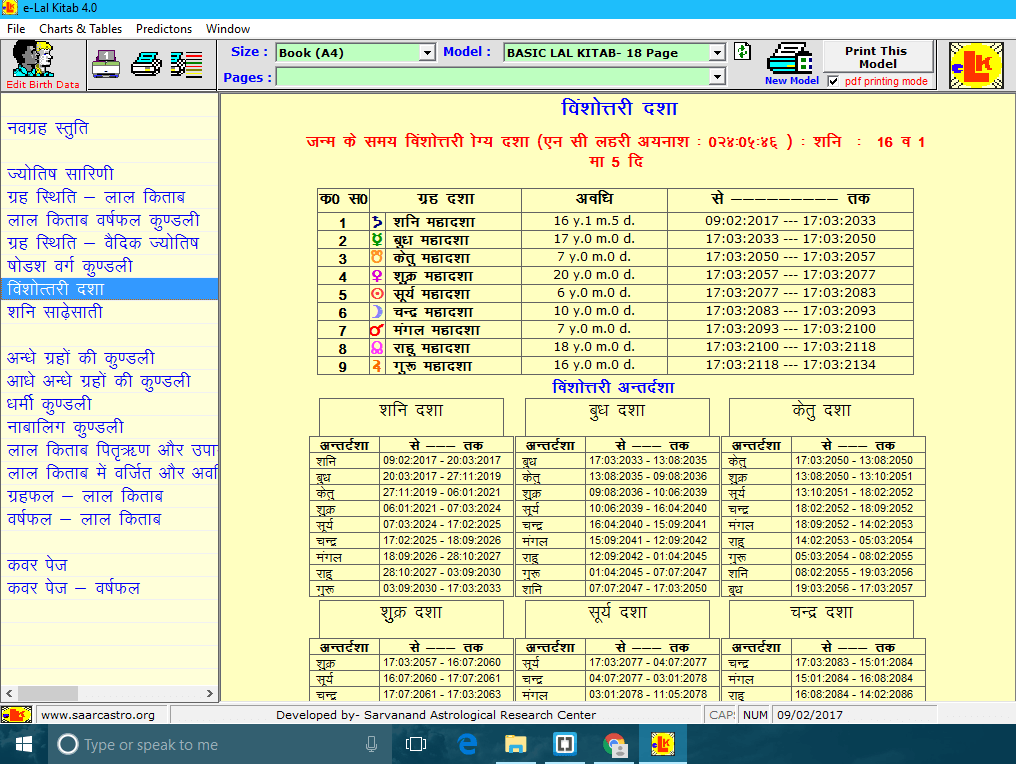The image size is (1016, 764).
Task: Click period 17:03:2033 --- 17:03:2050 cell
Action: (791, 238)
